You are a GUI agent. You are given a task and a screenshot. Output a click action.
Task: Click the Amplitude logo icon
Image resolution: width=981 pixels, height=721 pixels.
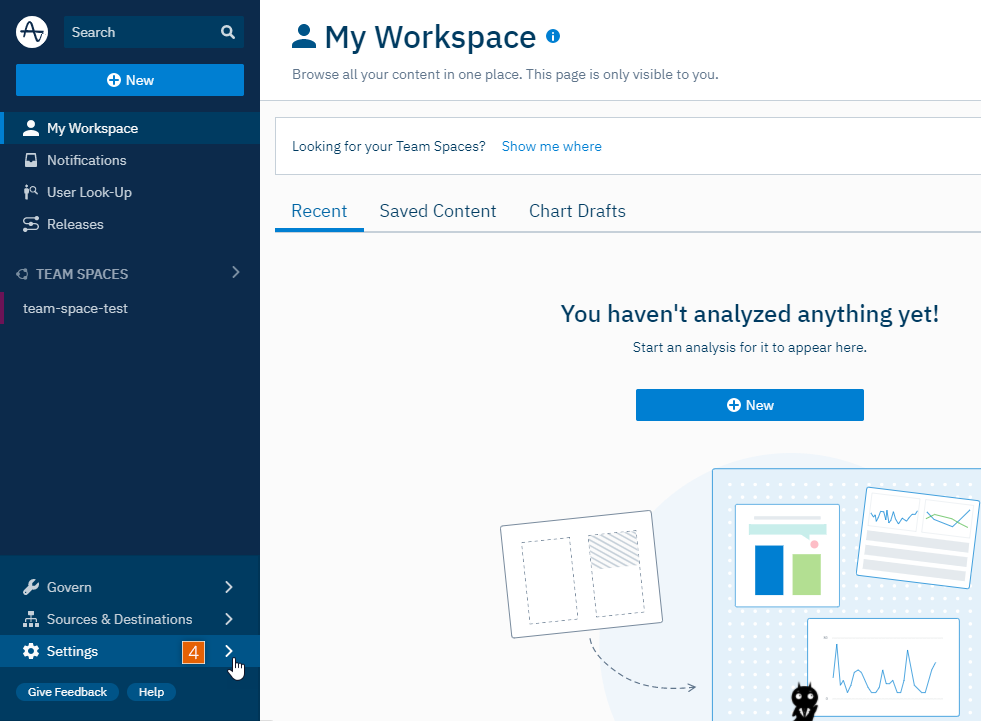tap(31, 32)
